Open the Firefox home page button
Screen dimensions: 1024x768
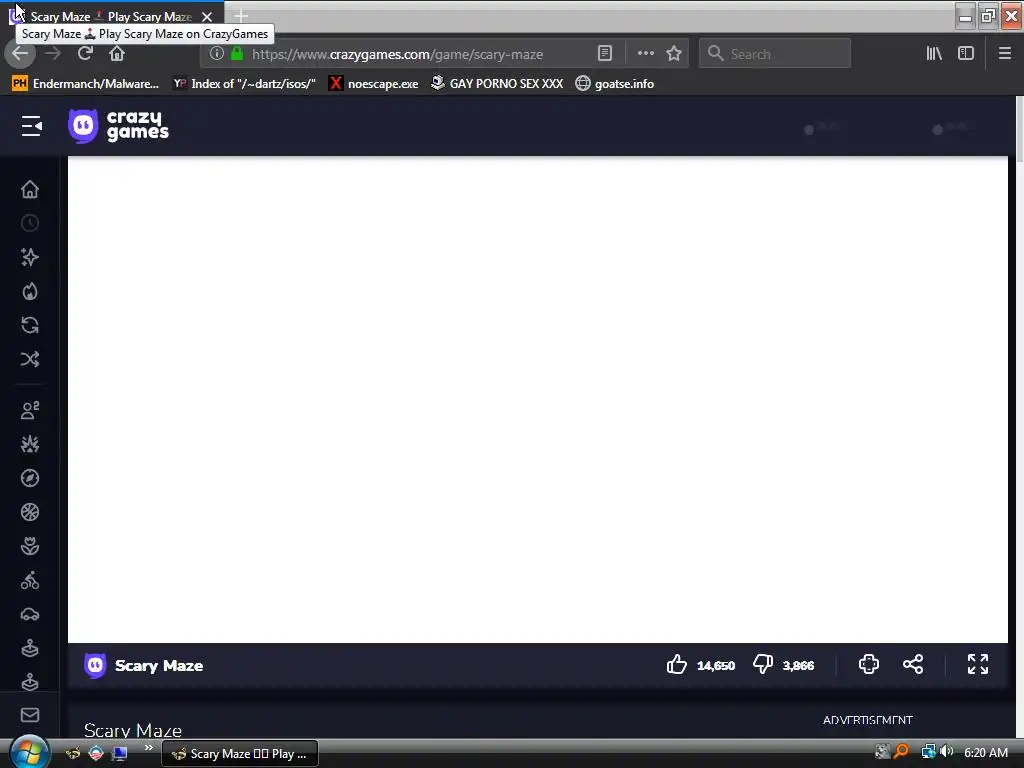117,54
